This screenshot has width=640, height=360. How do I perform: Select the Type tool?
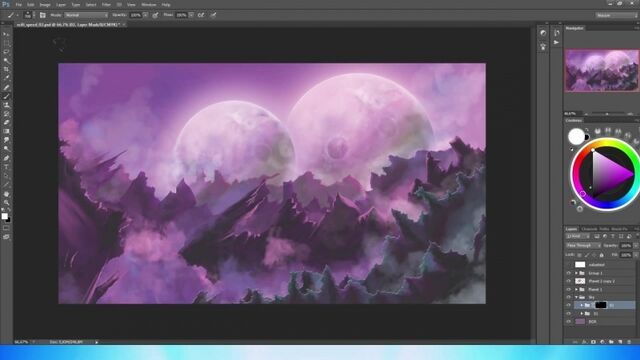pyautogui.click(x=6, y=167)
